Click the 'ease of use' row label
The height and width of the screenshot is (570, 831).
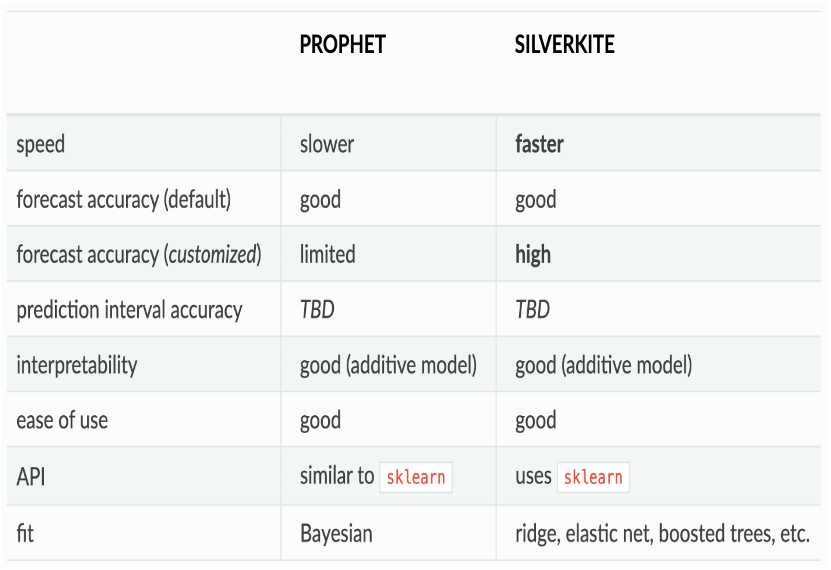62,420
